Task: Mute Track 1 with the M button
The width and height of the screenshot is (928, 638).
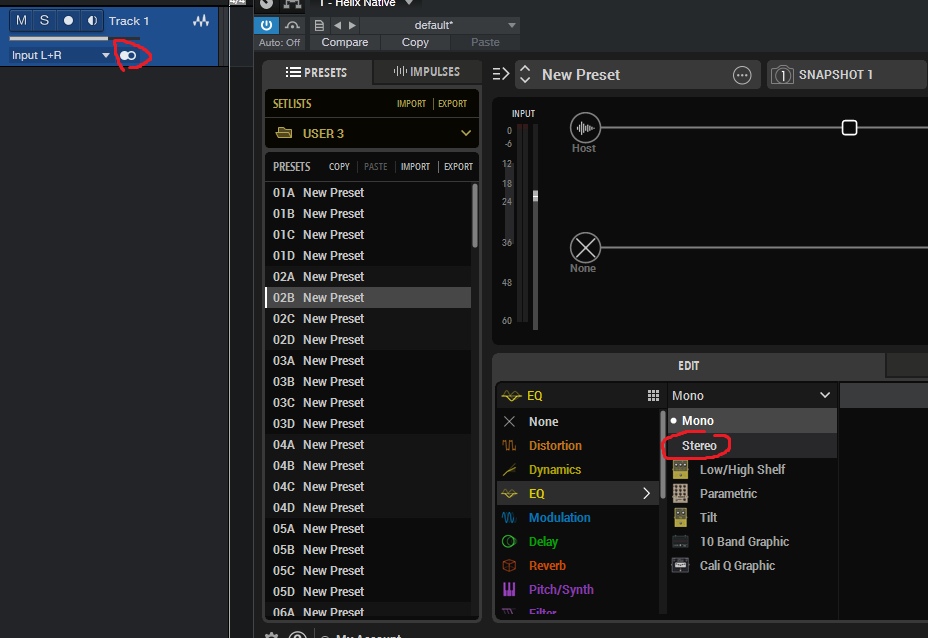Action: click(21, 21)
